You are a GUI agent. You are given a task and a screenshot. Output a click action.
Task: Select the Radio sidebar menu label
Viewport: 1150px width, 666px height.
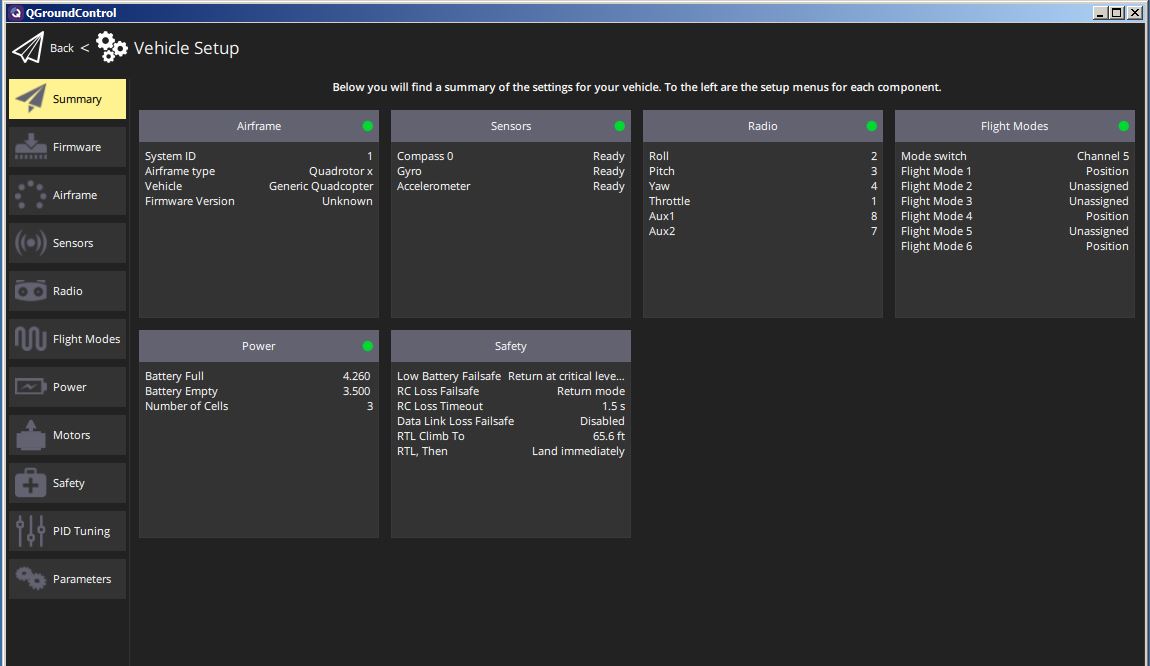coord(67,291)
